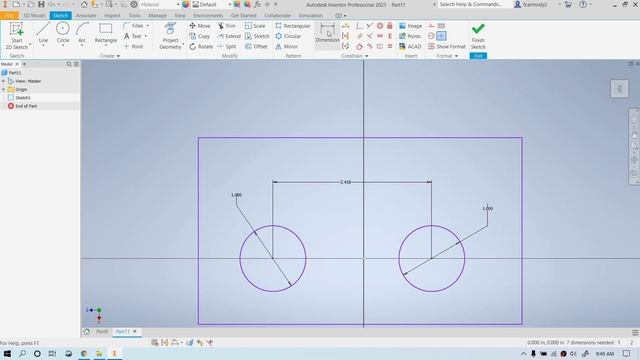The height and width of the screenshot is (360, 640).
Task: Select the Split tool
Action: (227, 47)
